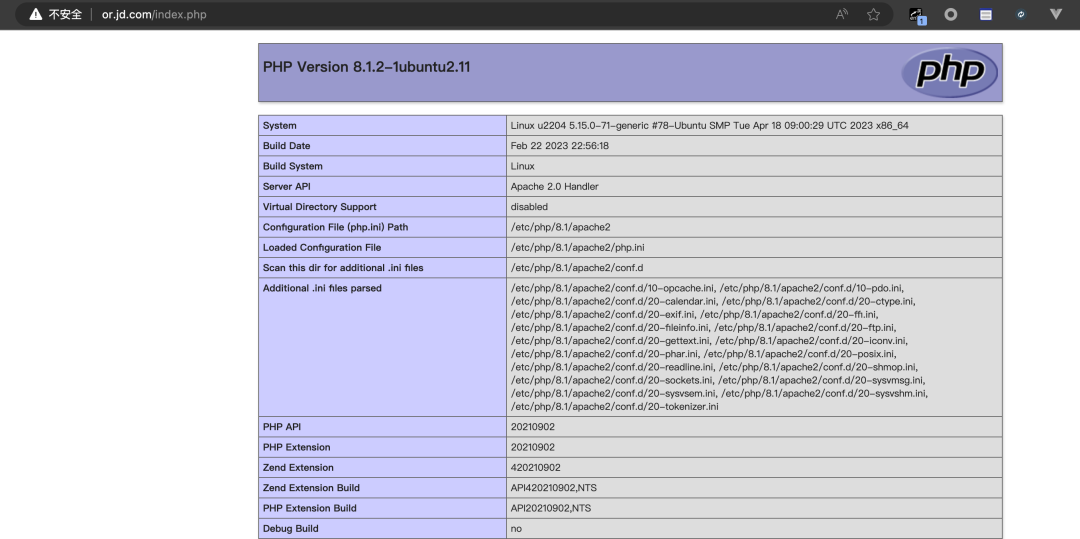Click the /etc/php/8.1/apache2/conf.d value

(x=577, y=268)
